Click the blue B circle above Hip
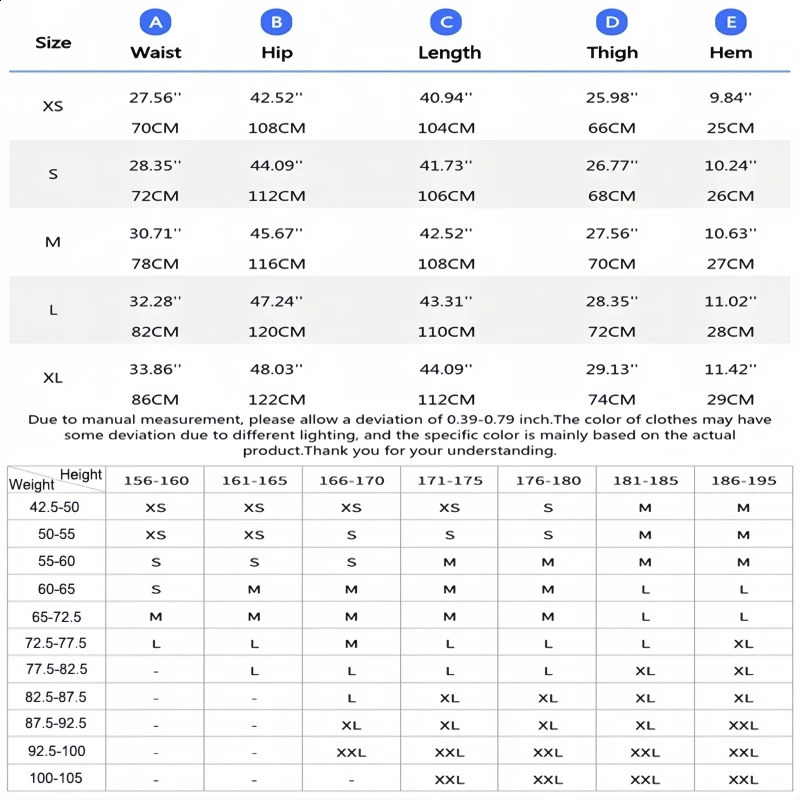Image resolution: width=800 pixels, height=800 pixels. click(x=275, y=22)
